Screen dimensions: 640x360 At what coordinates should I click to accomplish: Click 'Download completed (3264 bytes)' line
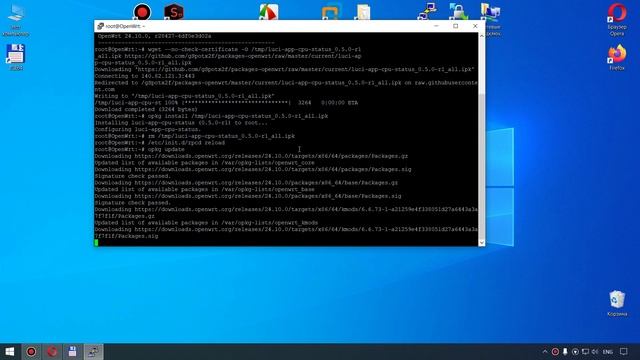146,109
